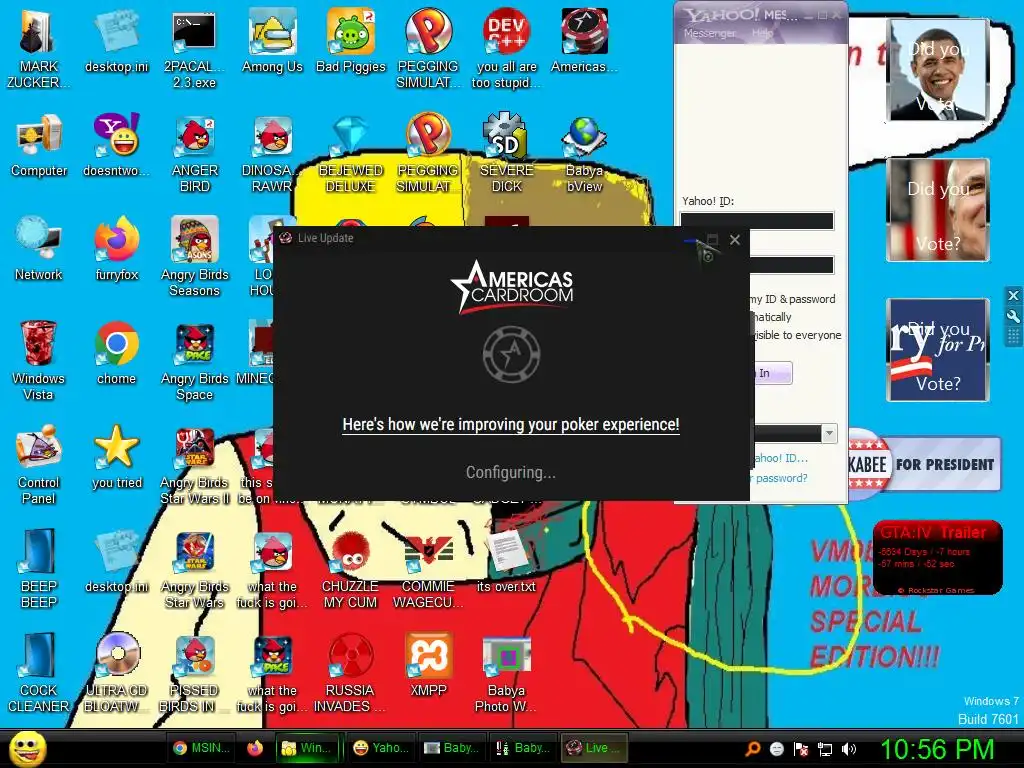Launch chome Chrome icon
The width and height of the screenshot is (1024, 768).
point(116,353)
